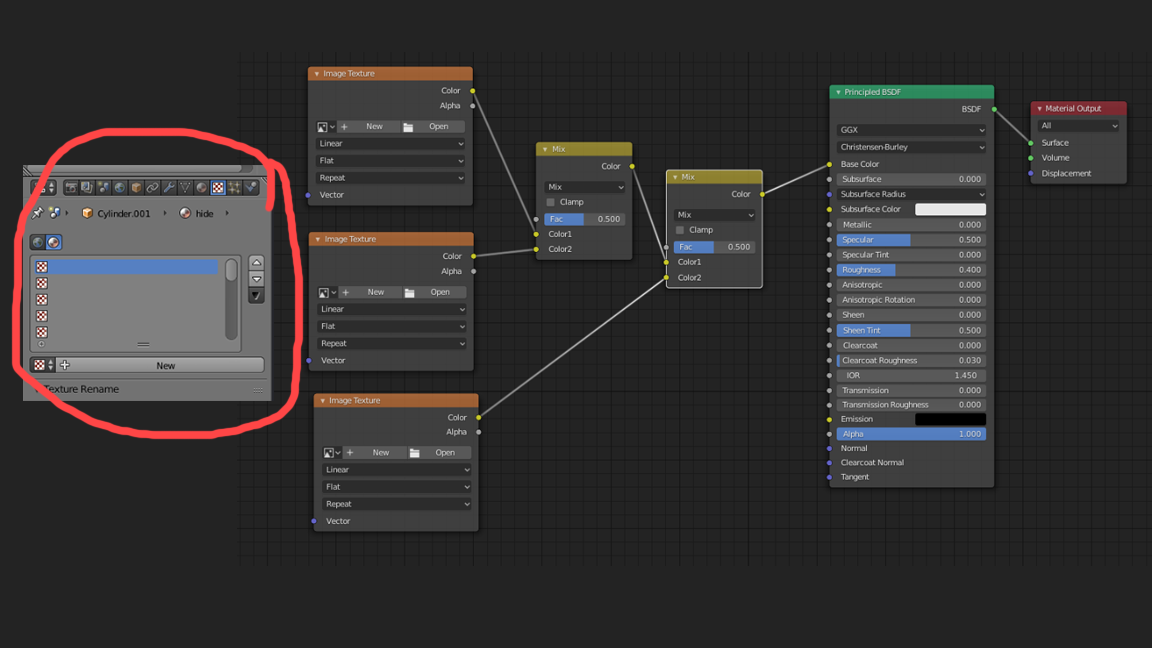Screen dimensions: 1152x648
Task: Click the white Subsurface Color swatch
Action: click(x=950, y=209)
